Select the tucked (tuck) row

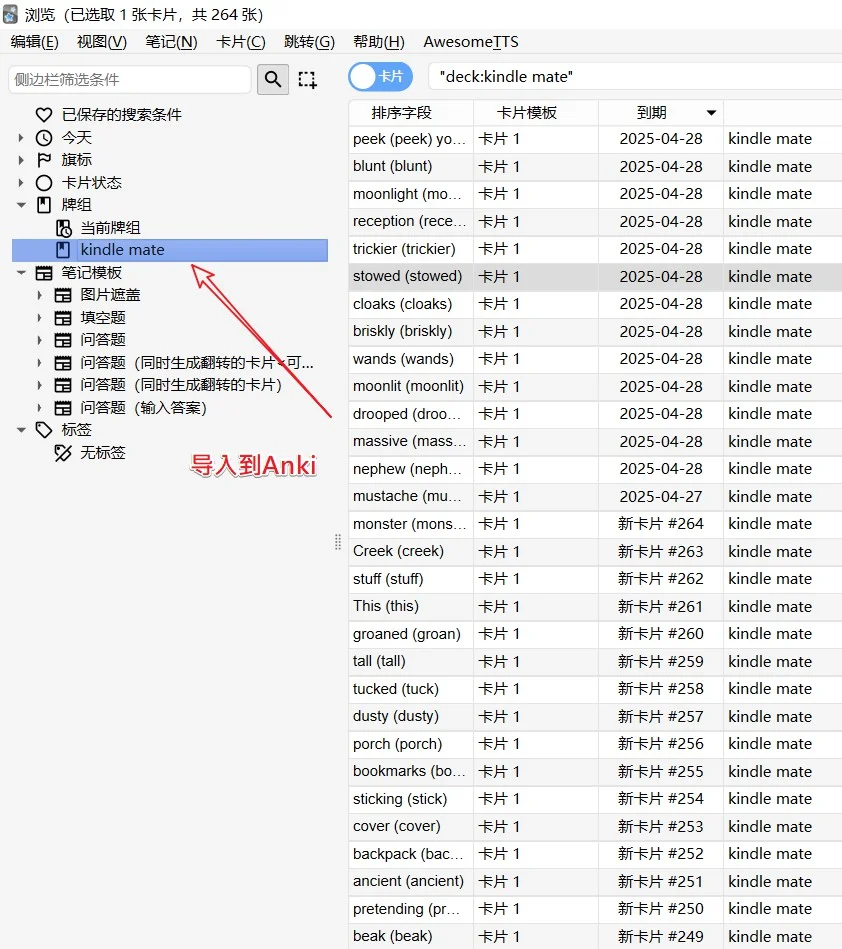[x=595, y=689]
